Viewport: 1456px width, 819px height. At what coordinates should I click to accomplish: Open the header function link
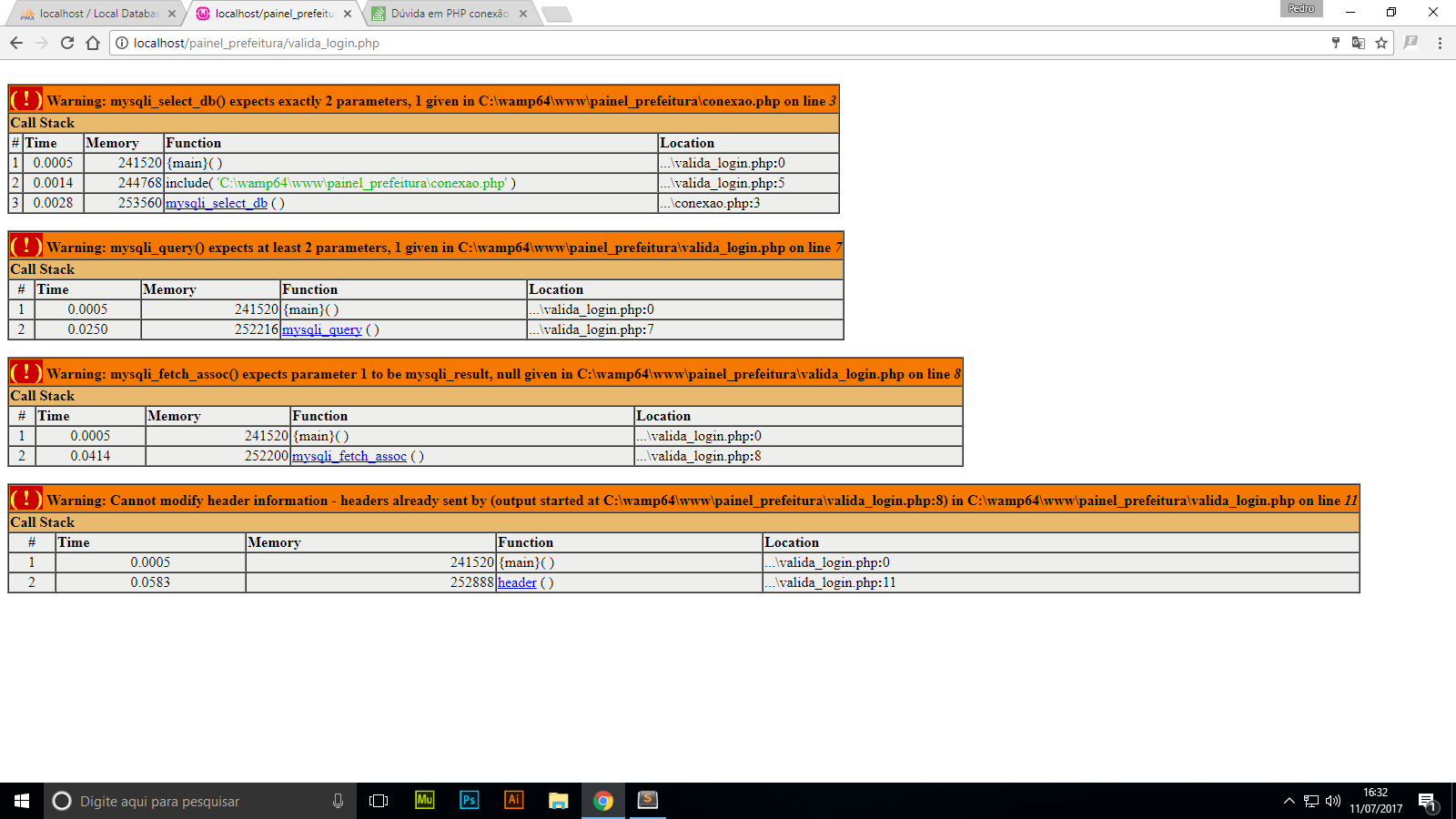(517, 582)
